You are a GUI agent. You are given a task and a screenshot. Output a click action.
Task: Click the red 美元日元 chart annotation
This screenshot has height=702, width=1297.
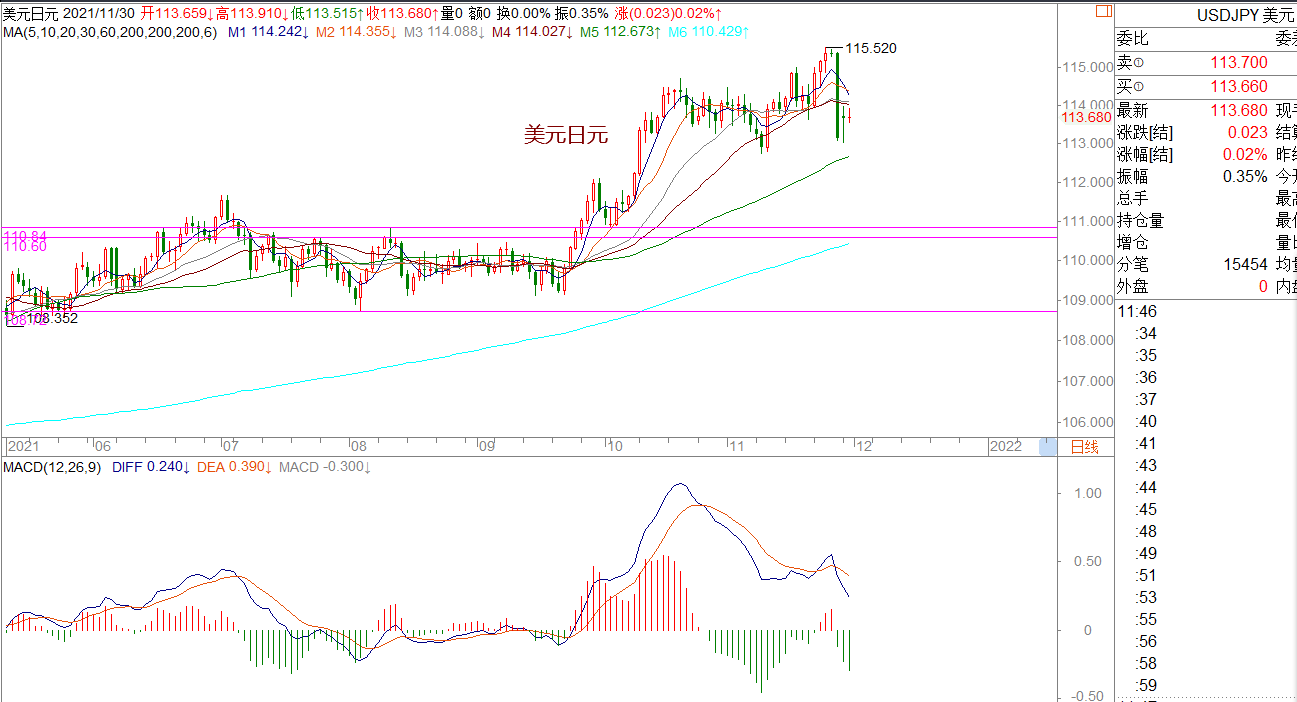[566, 136]
